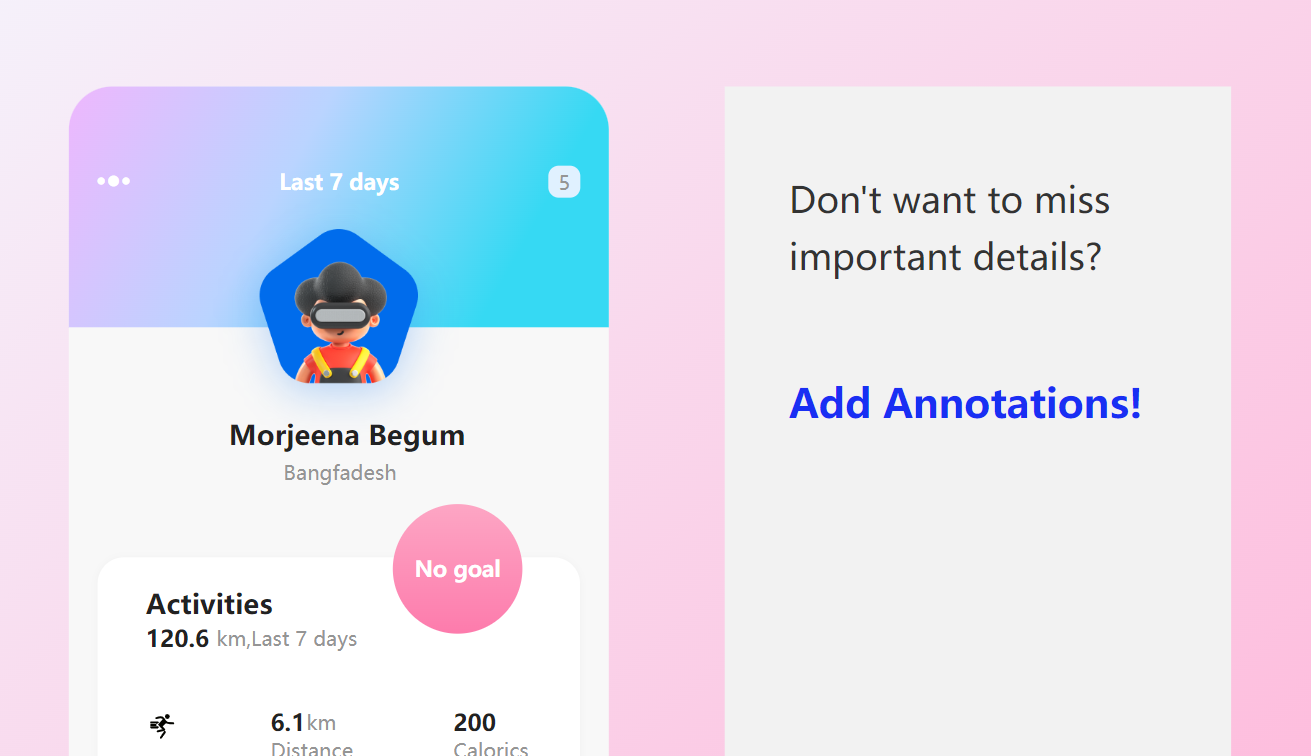
Task: Open the Activities heading
Action: tap(209, 604)
